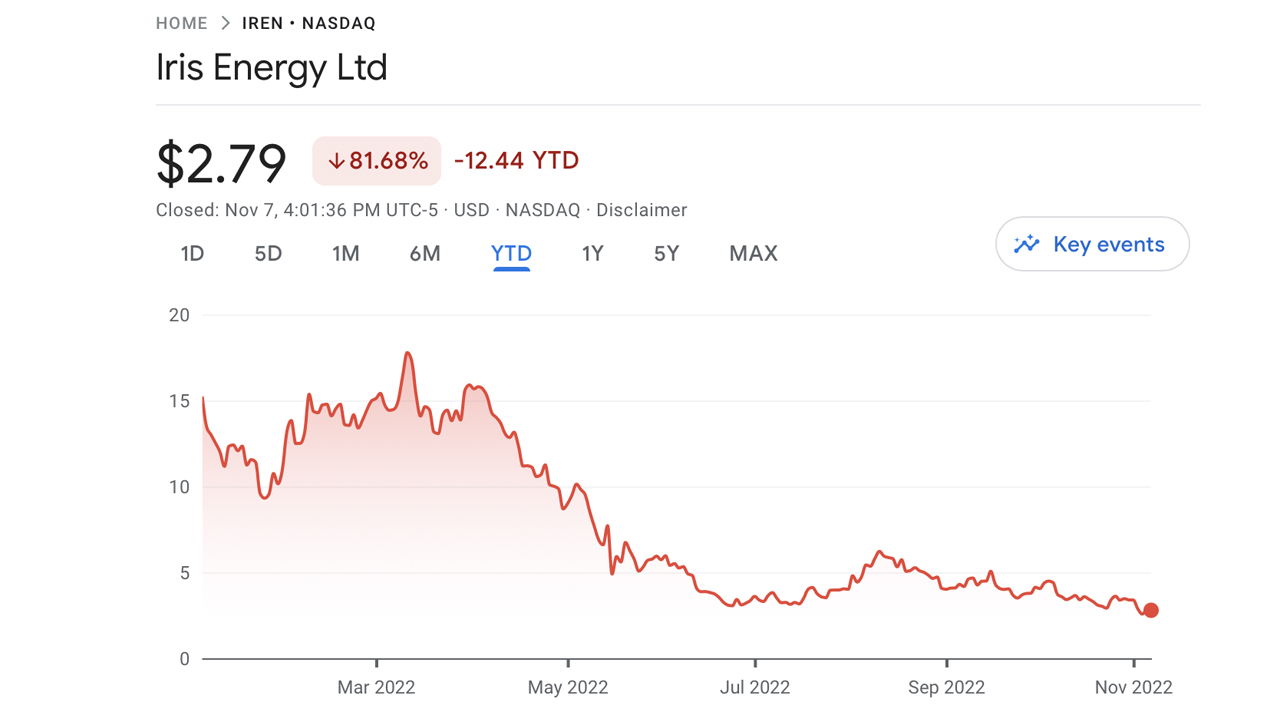The width and height of the screenshot is (1280, 720).
Task: Switch to the 1D time range
Action: tap(192, 254)
